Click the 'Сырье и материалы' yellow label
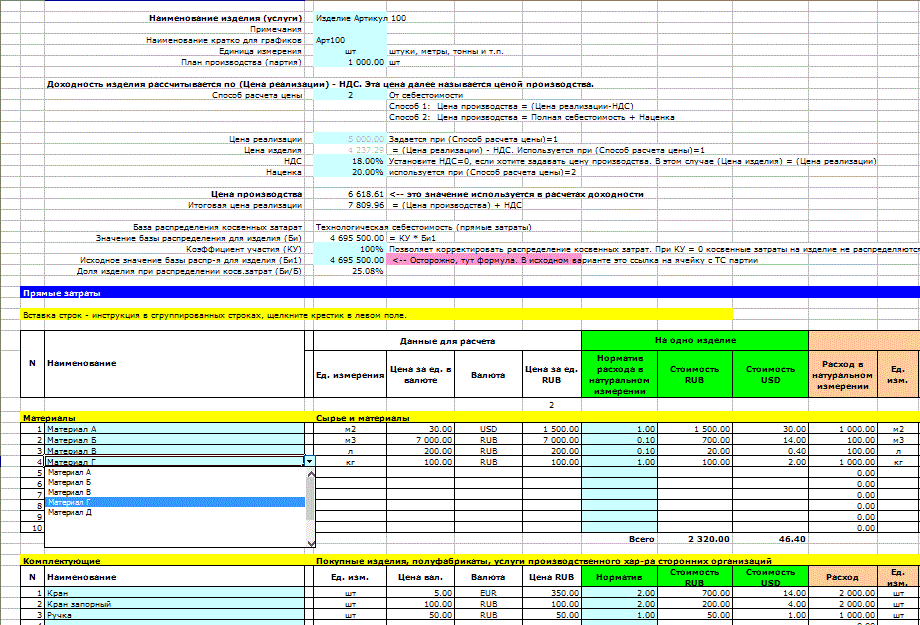This screenshot has height=625, width=920. [x=363, y=418]
